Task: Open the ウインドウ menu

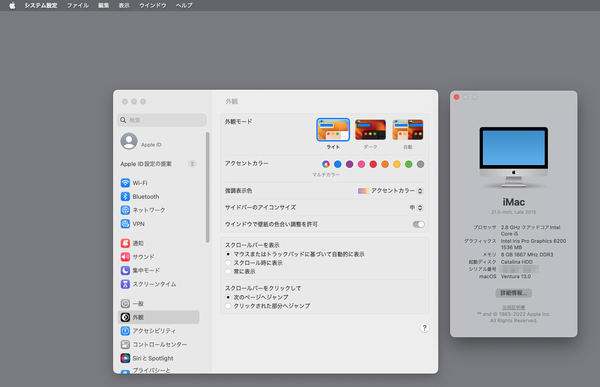Action: pos(152,5)
